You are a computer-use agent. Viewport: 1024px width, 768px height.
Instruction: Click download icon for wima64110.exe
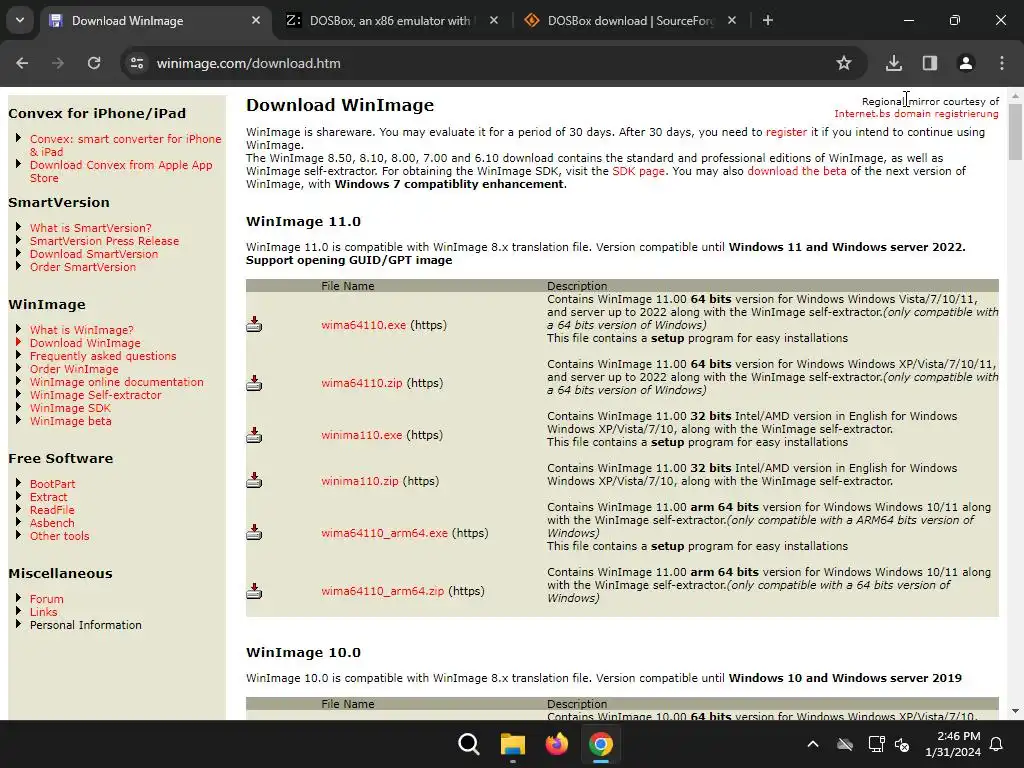tap(254, 325)
